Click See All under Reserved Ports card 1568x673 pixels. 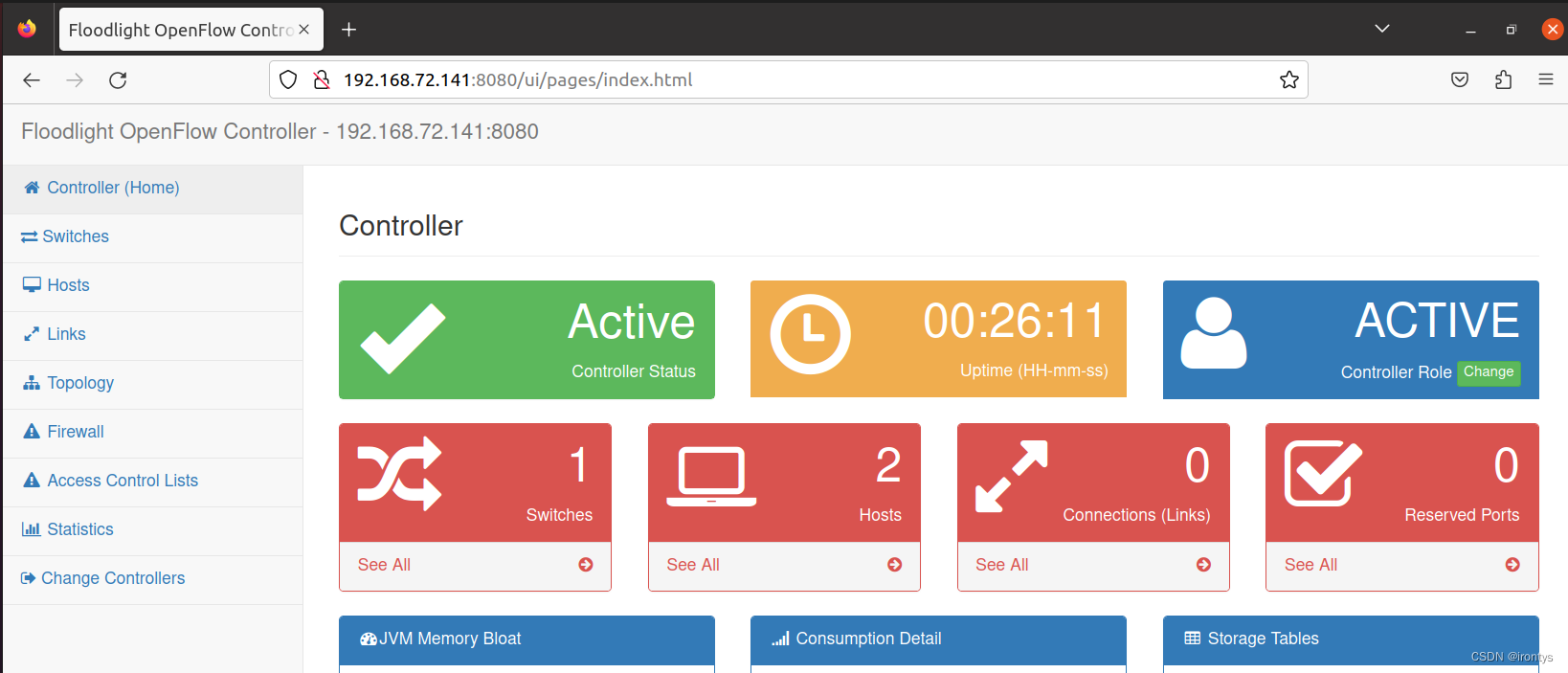[1311, 565]
